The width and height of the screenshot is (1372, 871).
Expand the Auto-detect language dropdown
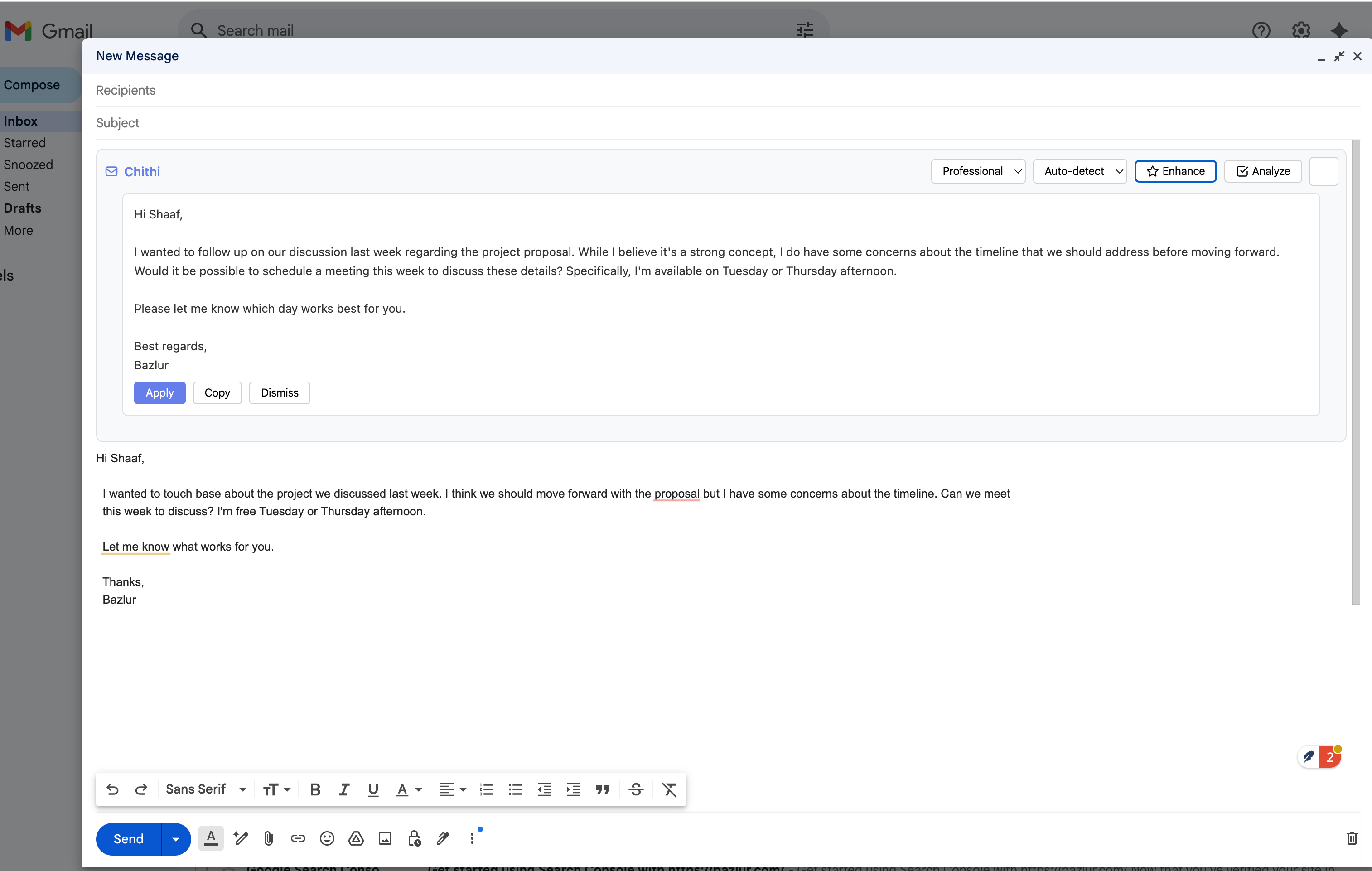pos(1079,171)
